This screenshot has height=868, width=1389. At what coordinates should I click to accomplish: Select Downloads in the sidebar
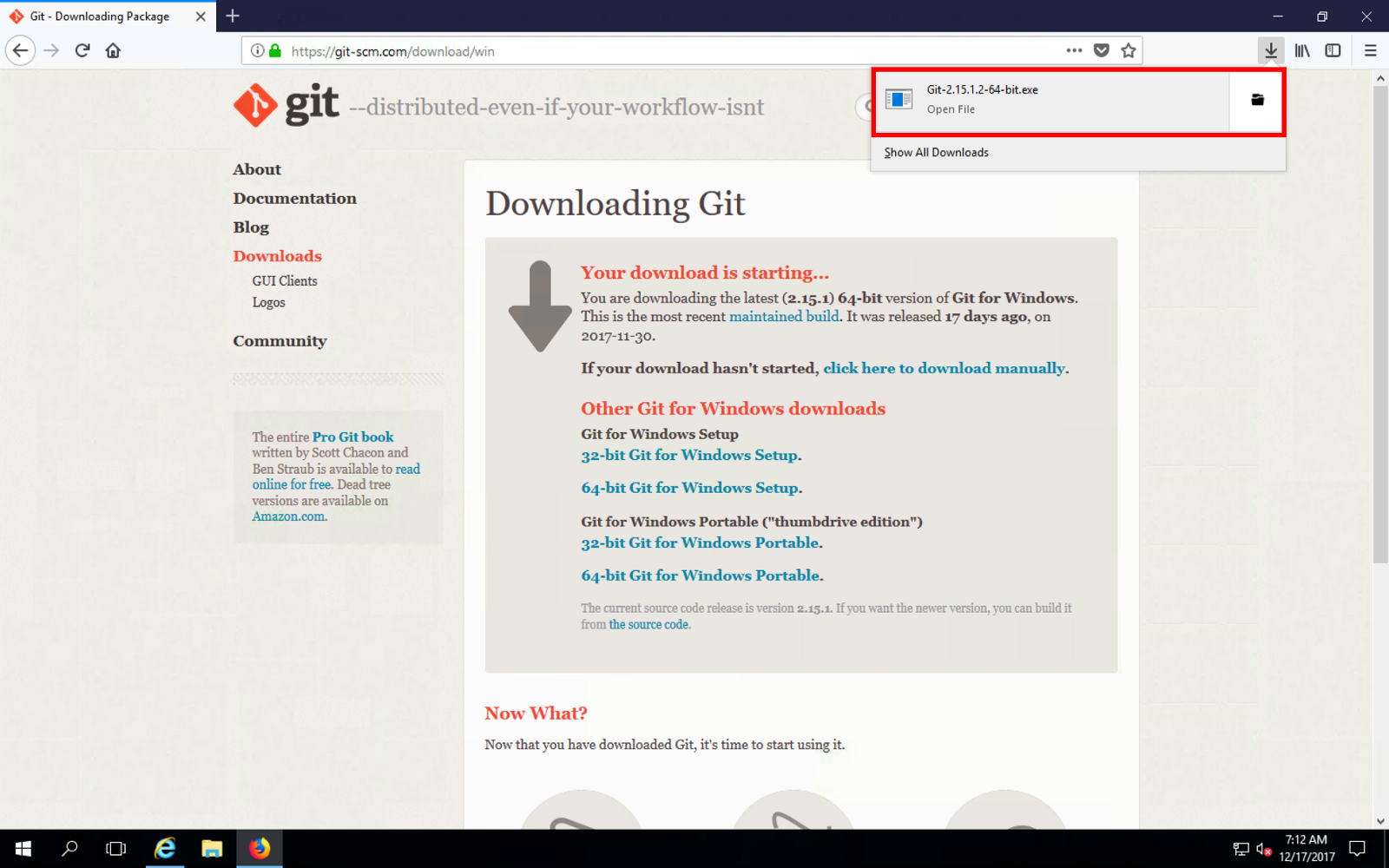click(x=277, y=256)
